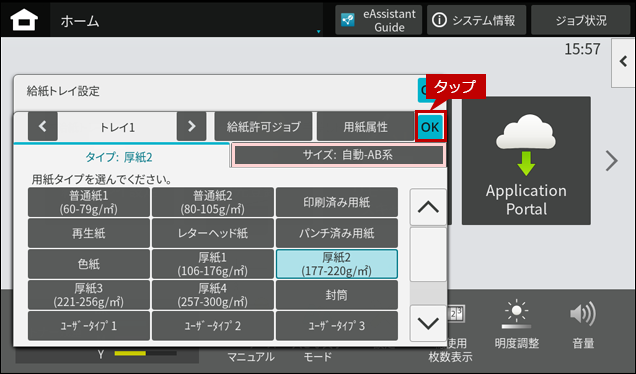Select 色紙 paper type
This screenshot has width=636, height=374.
pyautogui.click(x=89, y=264)
